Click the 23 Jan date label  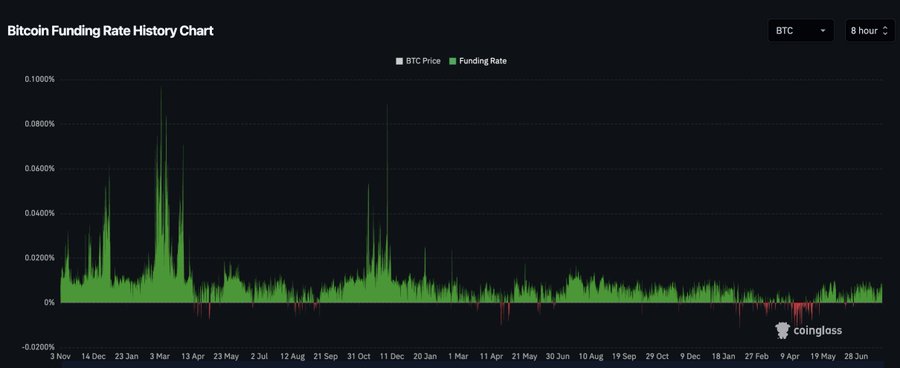point(127,357)
